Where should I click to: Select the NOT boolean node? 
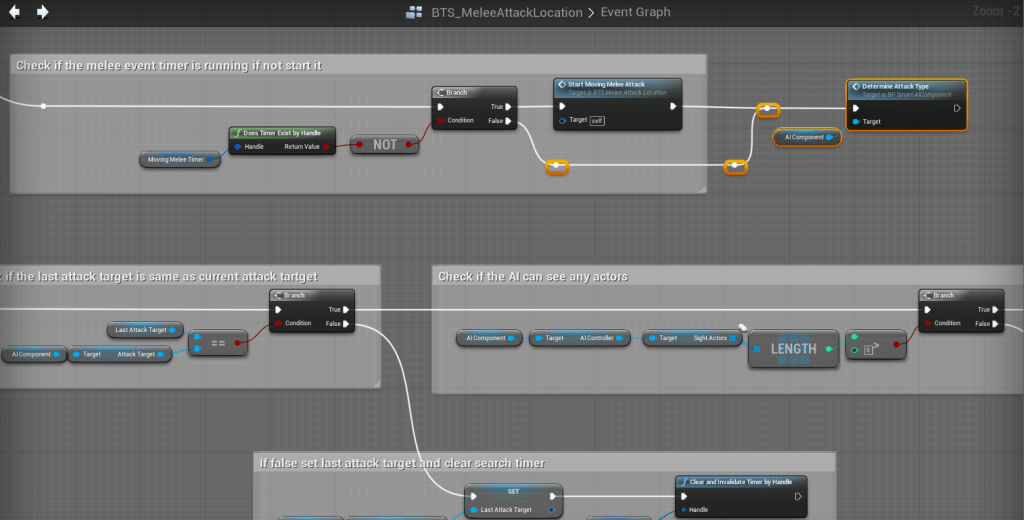coord(385,145)
